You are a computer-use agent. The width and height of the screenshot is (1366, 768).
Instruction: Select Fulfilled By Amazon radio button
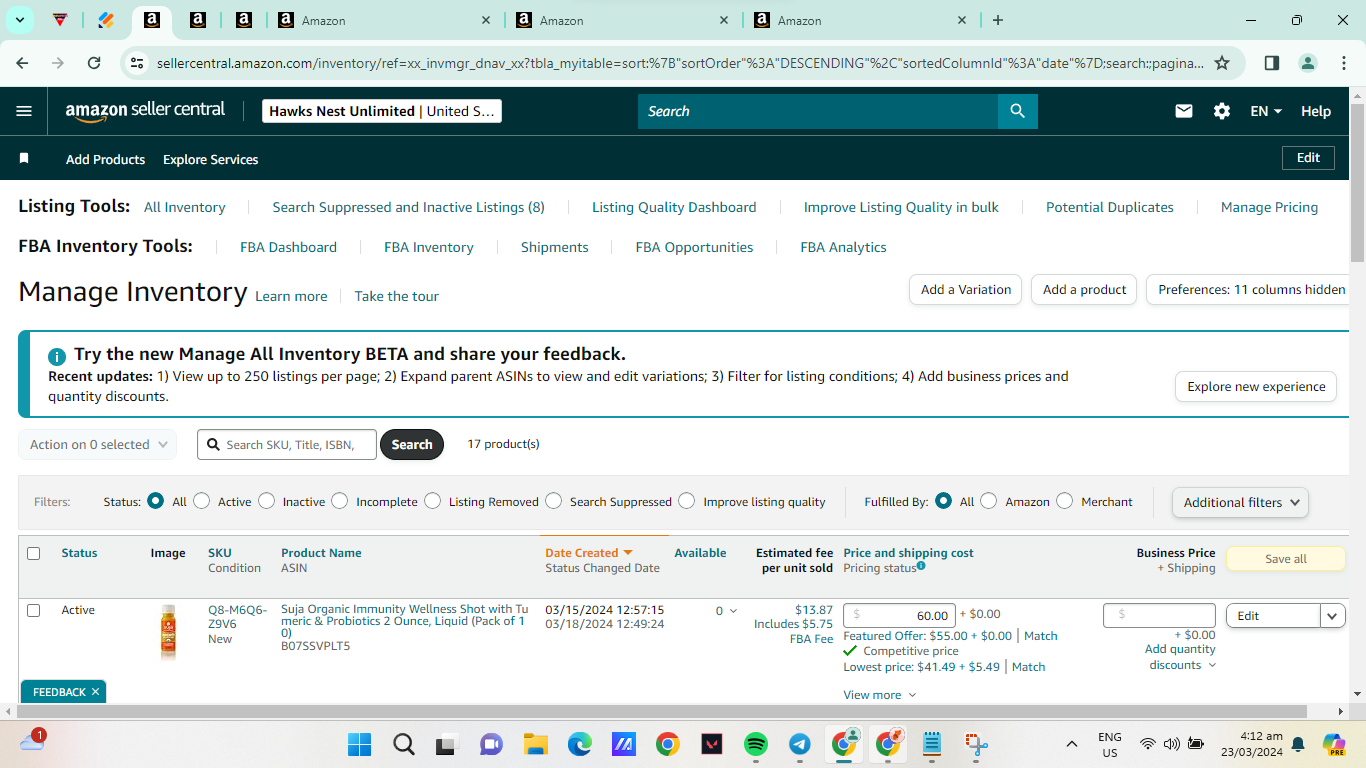(989, 501)
